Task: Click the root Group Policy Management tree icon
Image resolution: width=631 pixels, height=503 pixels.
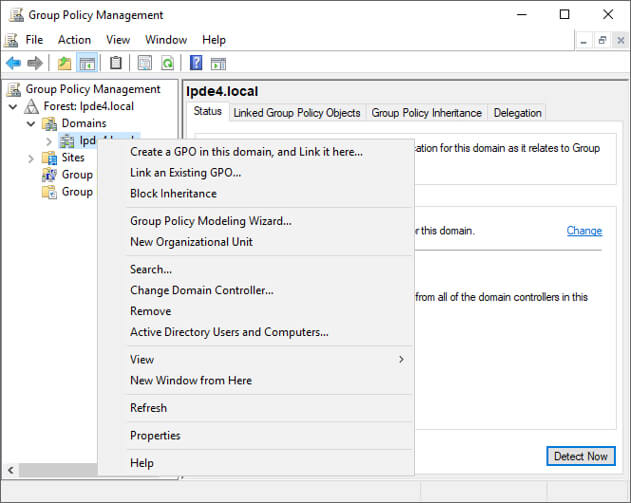Action: (x=14, y=89)
